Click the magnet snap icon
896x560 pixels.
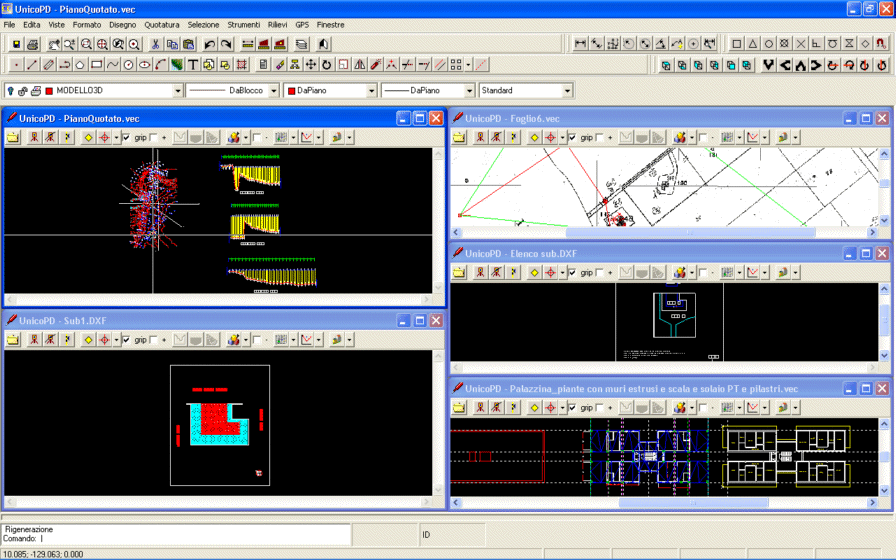coord(881,43)
